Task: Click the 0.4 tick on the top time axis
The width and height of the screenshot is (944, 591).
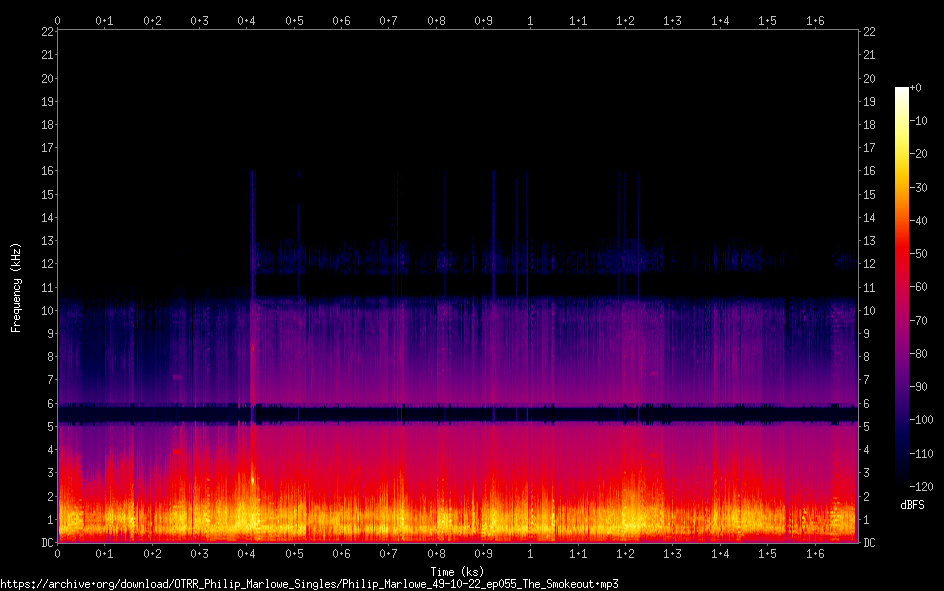Action: tap(246, 20)
